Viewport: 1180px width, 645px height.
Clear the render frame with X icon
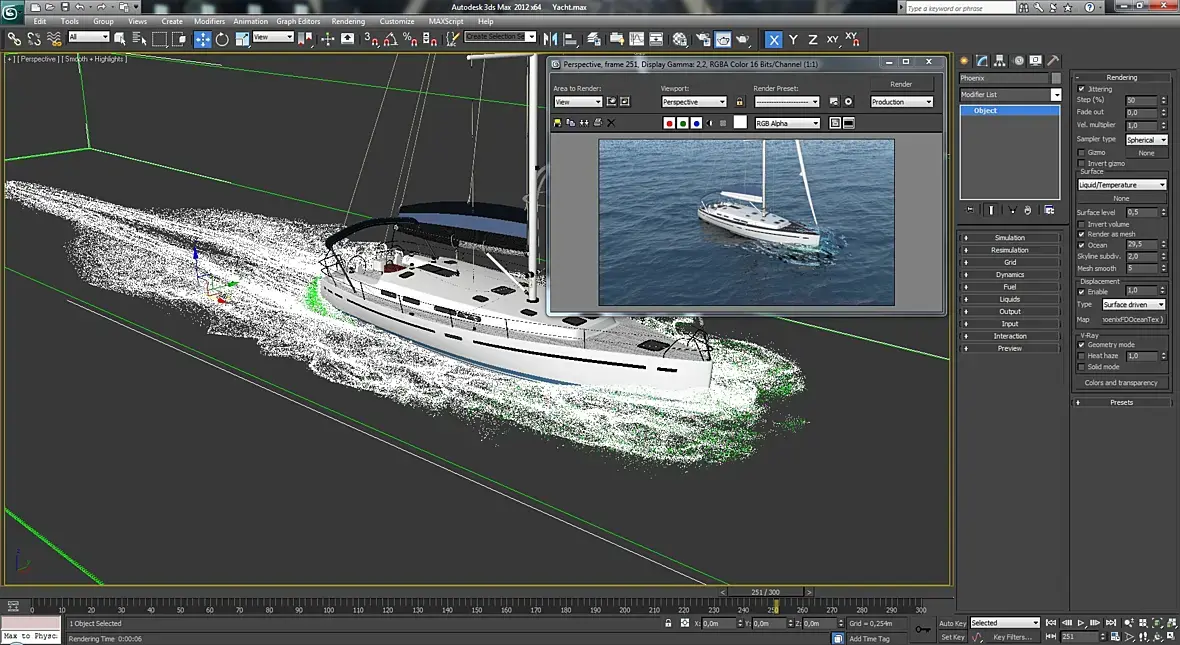pos(611,123)
